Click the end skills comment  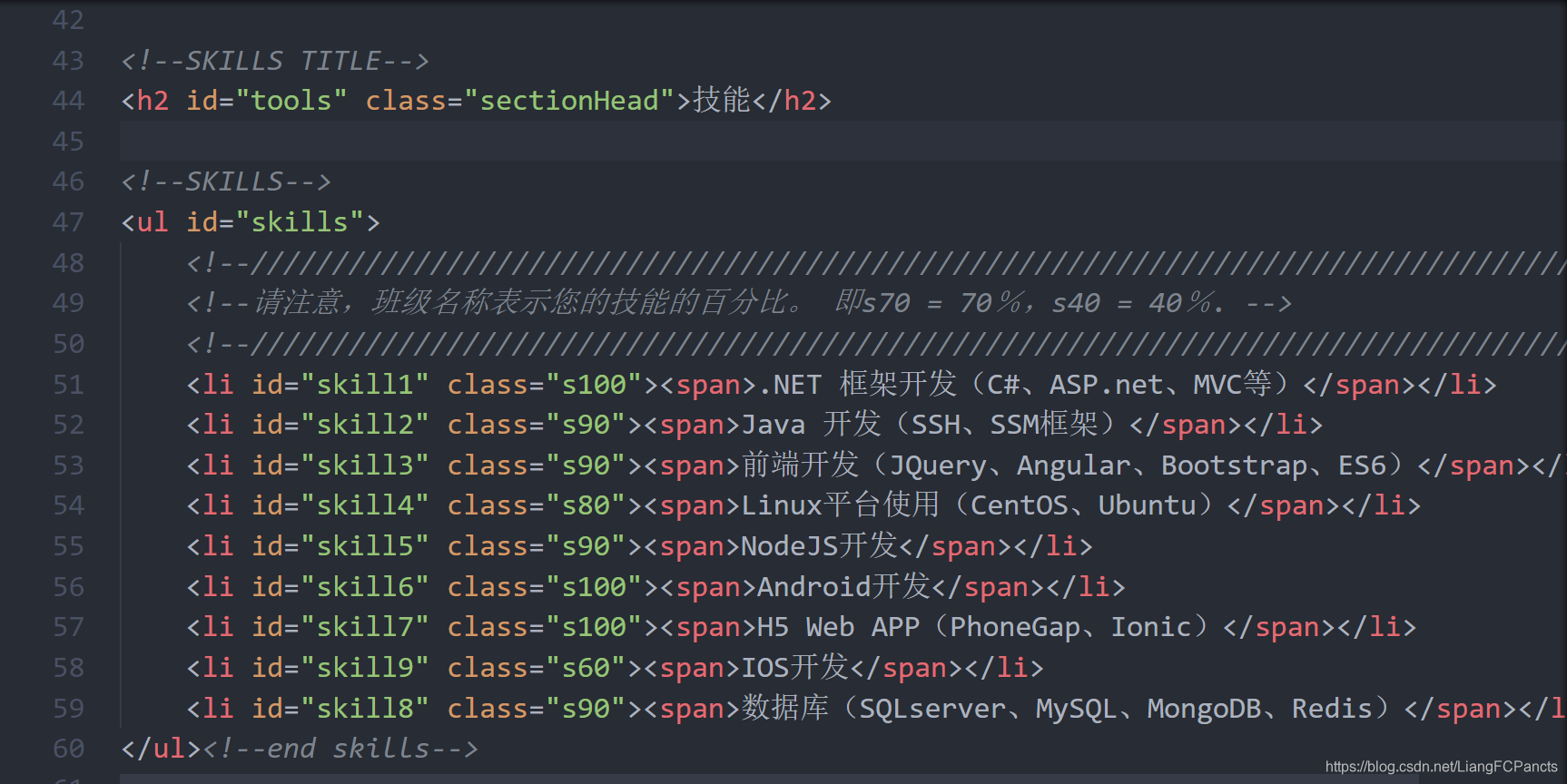[x=340, y=749]
